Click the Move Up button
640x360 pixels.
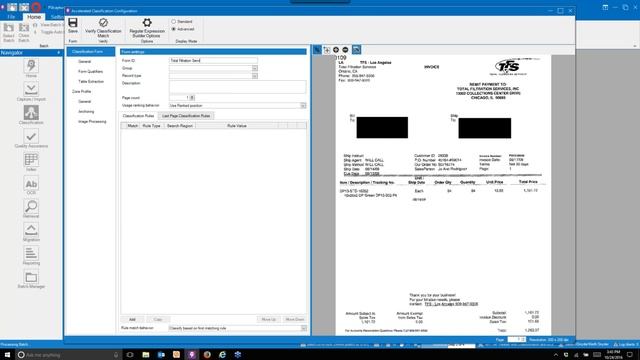tap(269, 320)
